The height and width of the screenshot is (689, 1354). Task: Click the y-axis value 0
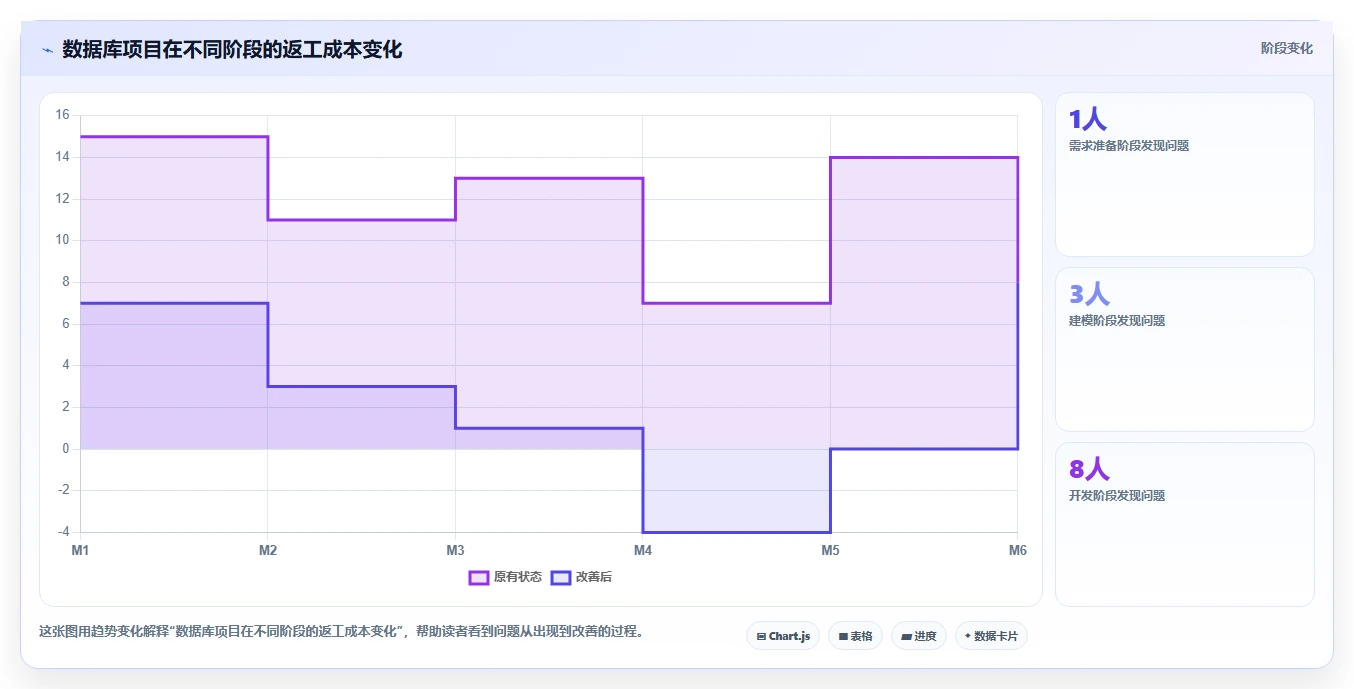pyautogui.click(x=65, y=449)
